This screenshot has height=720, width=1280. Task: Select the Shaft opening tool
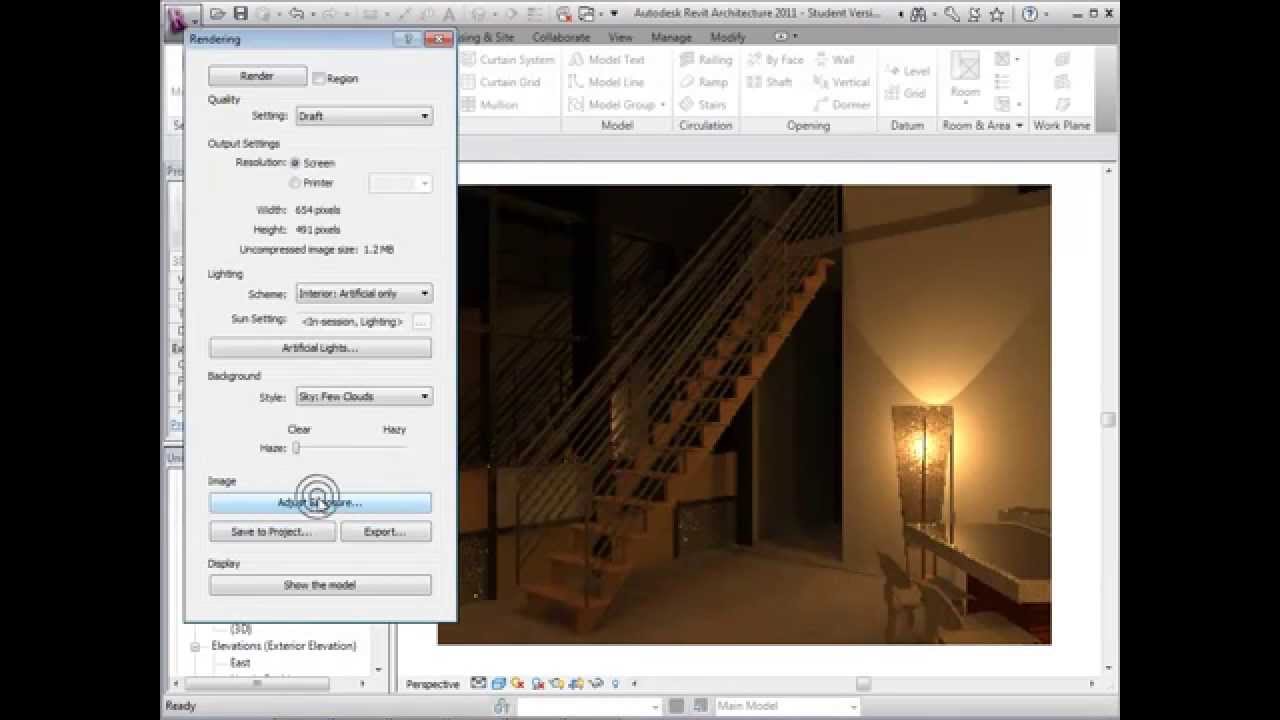pos(770,82)
